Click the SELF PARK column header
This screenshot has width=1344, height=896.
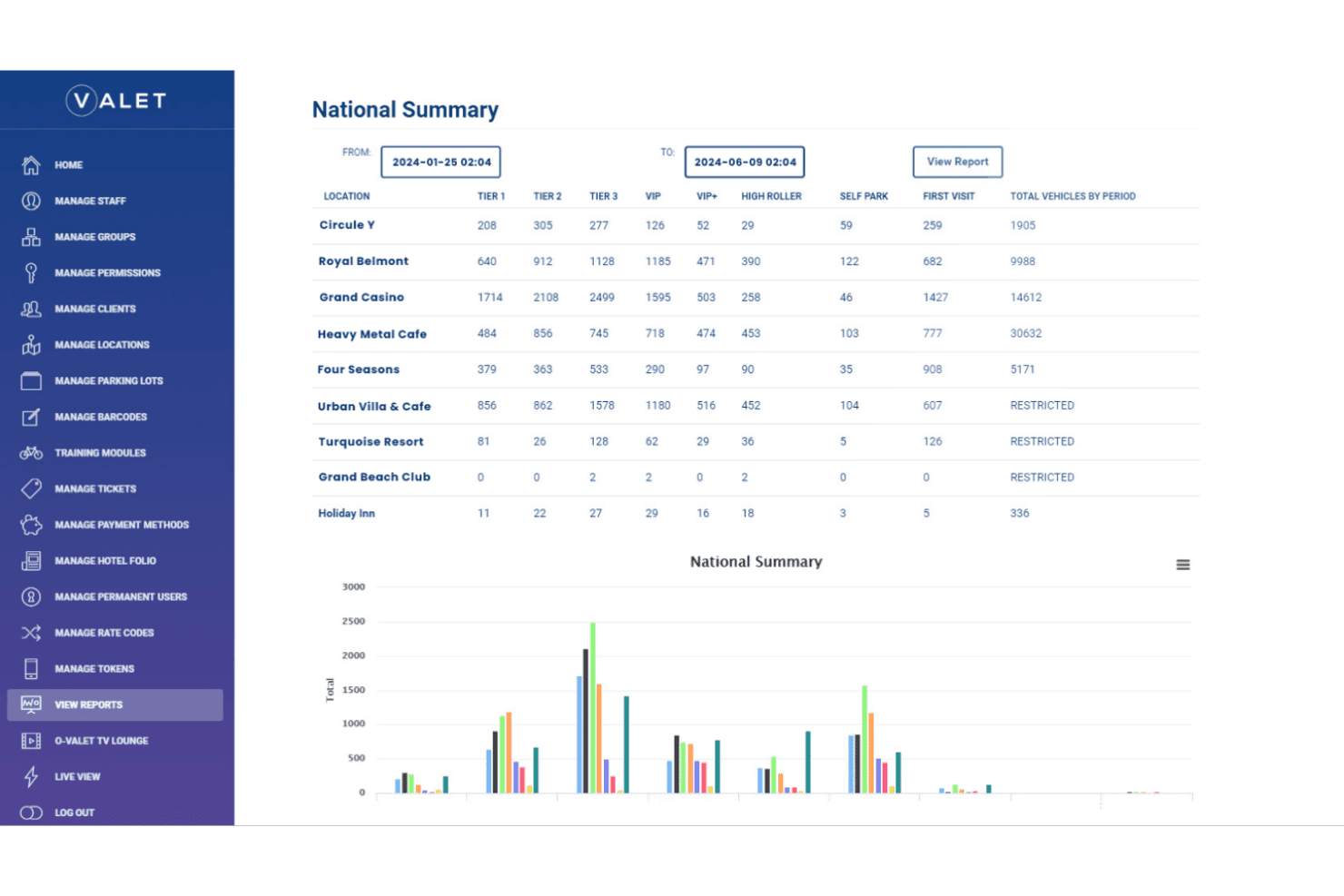tap(864, 196)
